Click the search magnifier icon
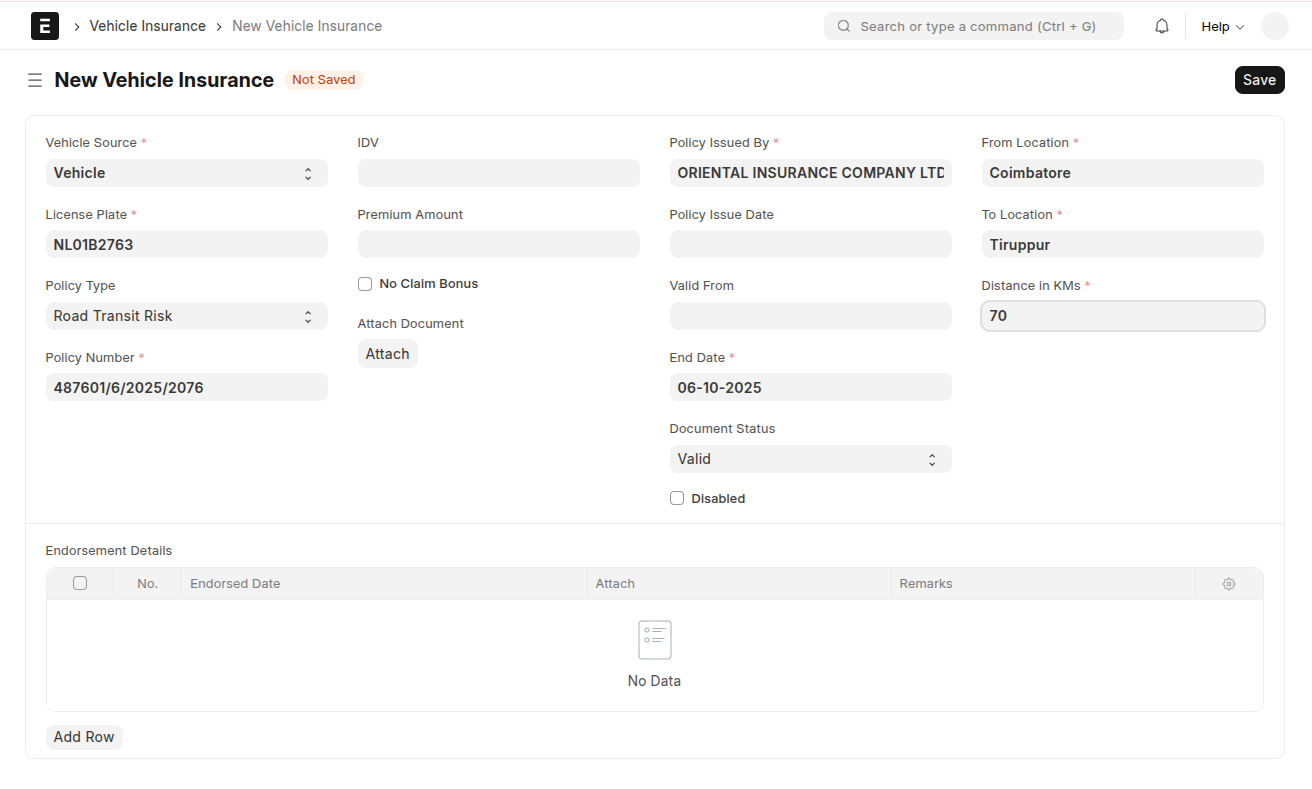 844,27
